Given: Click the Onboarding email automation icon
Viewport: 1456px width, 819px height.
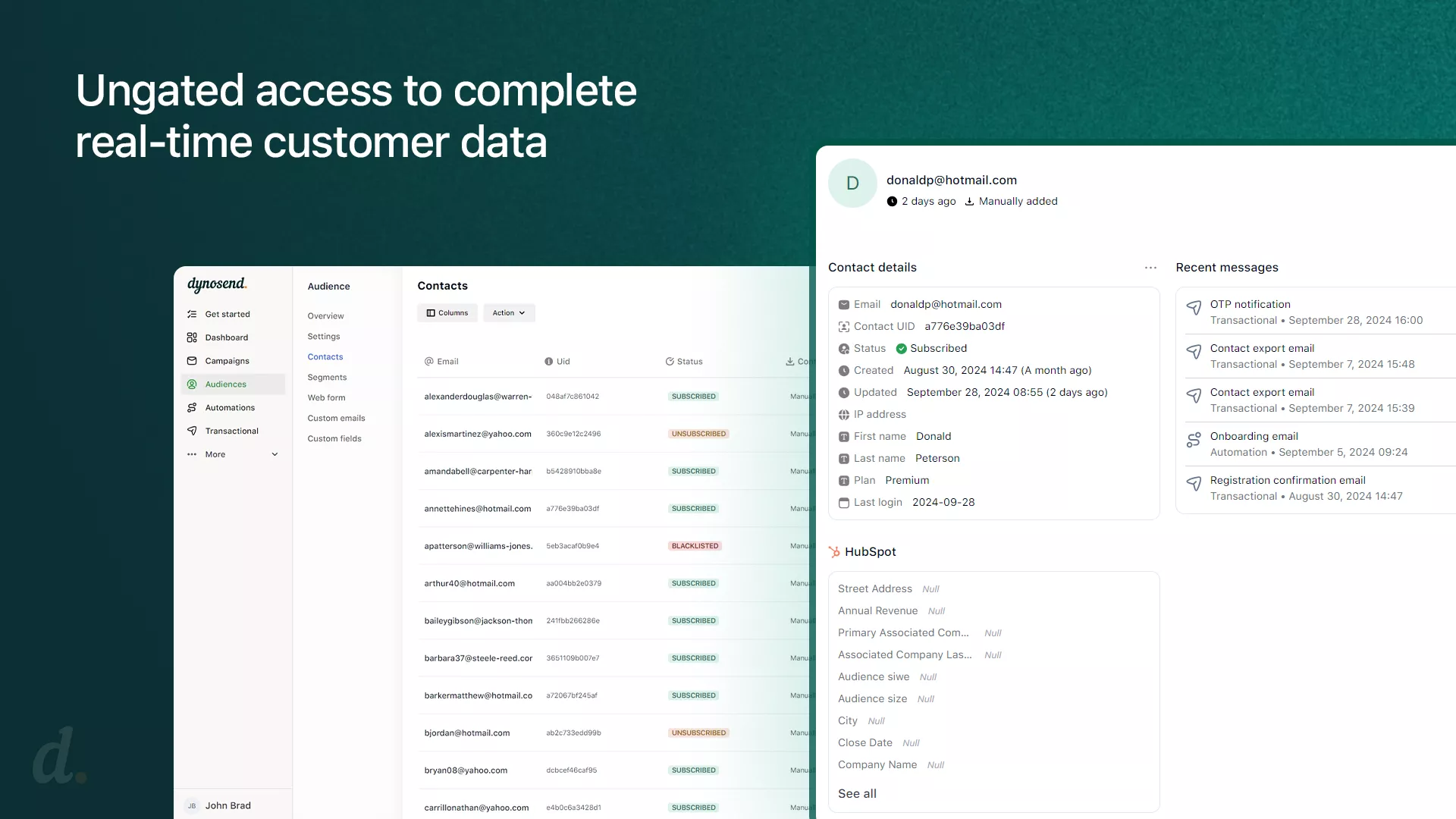Looking at the screenshot, I should tap(1194, 440).
